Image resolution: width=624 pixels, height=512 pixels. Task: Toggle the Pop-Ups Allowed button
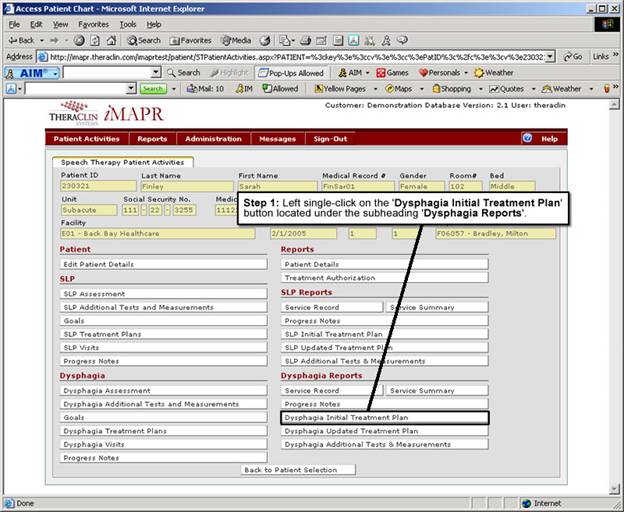click(290, 73)
